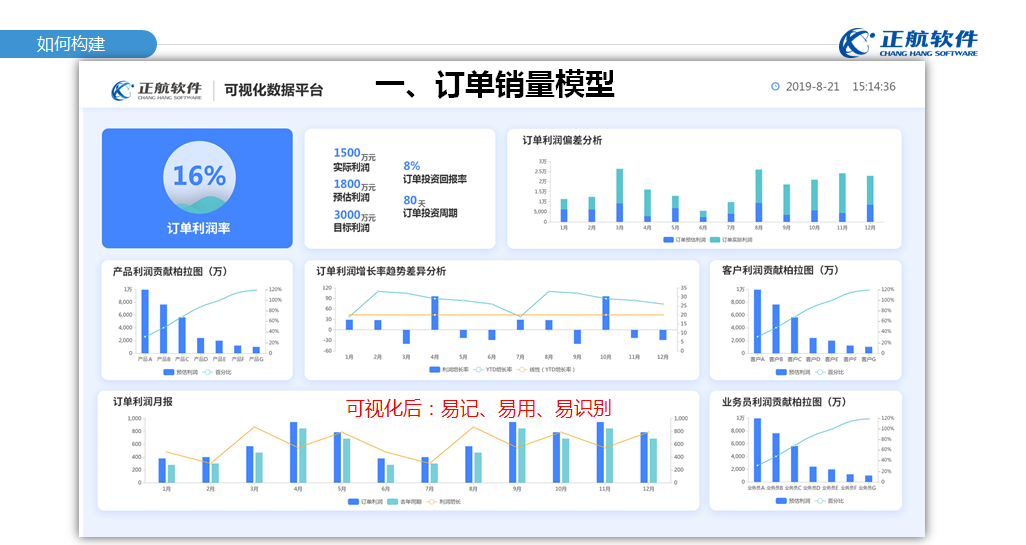Click the 1500万元 实际利润 indicator
Image resolution: width=1026 pixels, height=545 pixels.
[x=354, y=160]
